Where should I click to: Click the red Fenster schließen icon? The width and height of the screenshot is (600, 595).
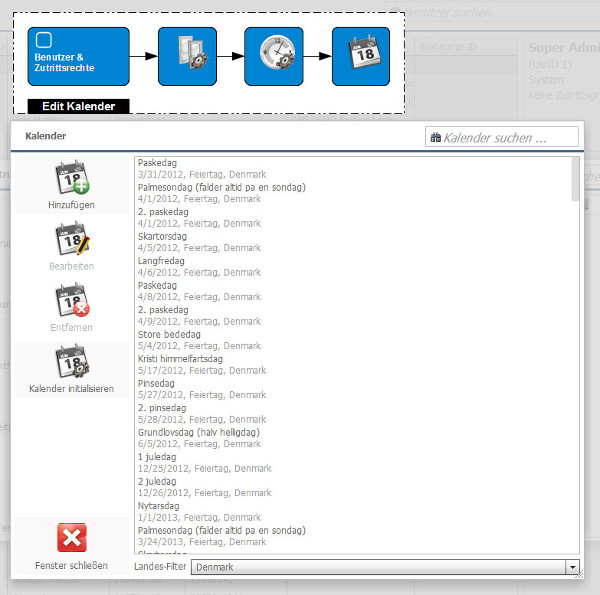tap(71, 538)
